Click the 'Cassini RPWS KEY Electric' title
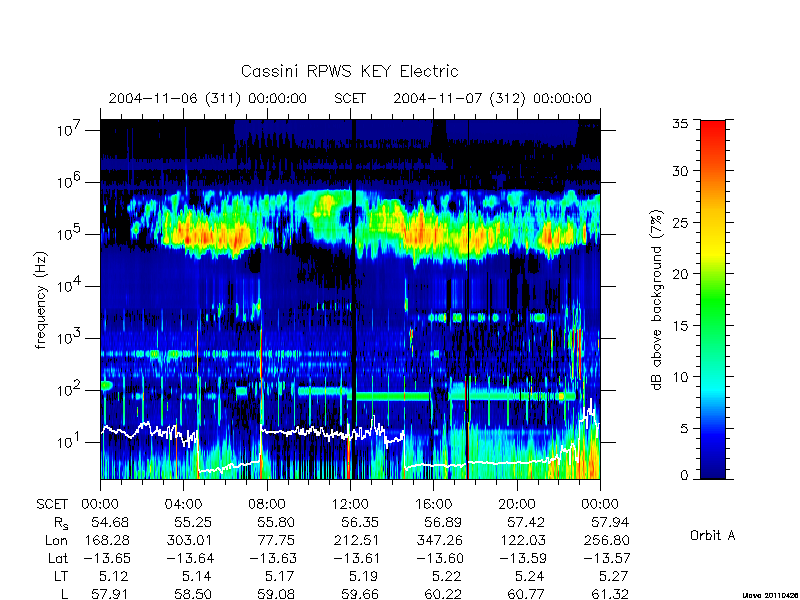Image resolution: width=800 pixels, height=600 pixels. click(349, 71)
